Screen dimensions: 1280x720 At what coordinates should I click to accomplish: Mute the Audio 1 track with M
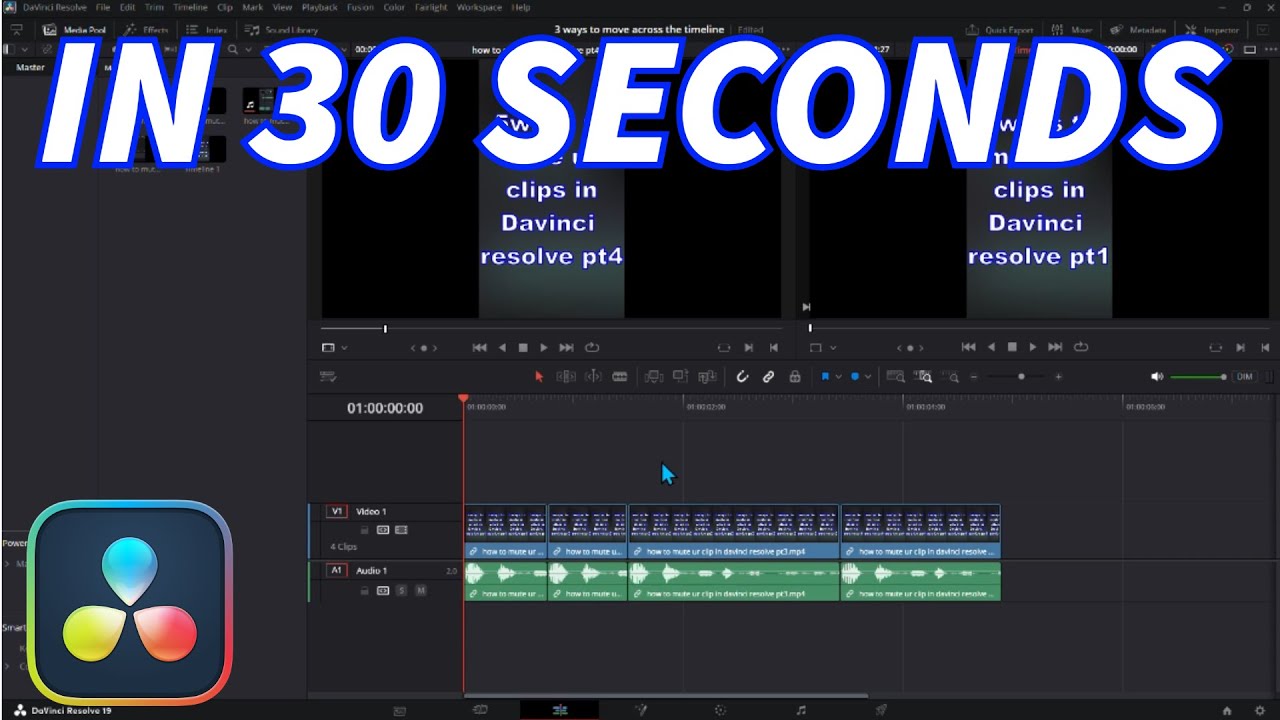click(421, 591)
